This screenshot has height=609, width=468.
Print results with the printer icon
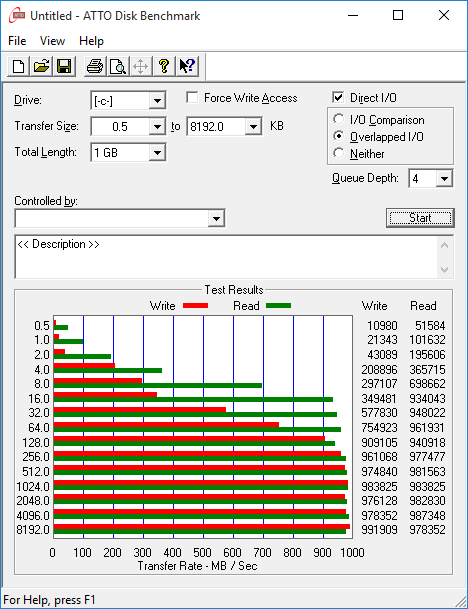[x=95, y=66]
